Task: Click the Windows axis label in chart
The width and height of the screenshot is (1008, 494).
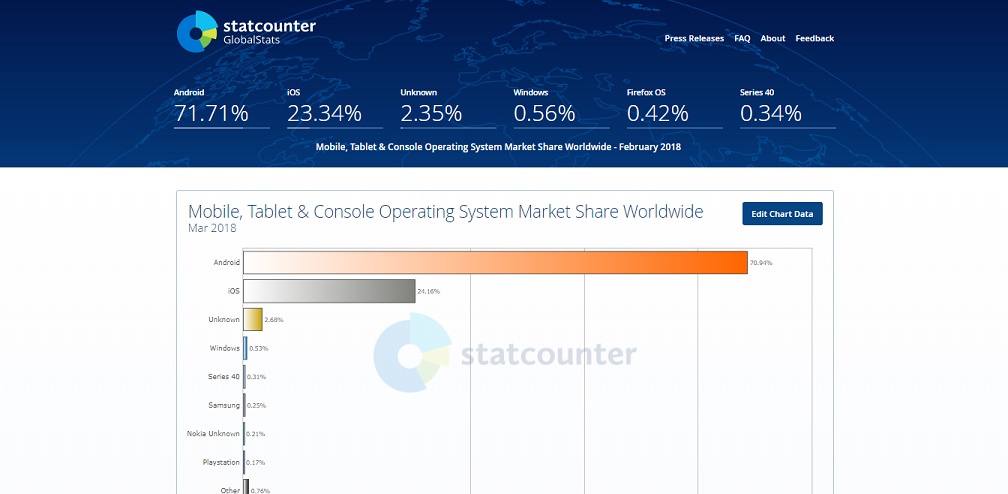Action: [x=225, y=348]
